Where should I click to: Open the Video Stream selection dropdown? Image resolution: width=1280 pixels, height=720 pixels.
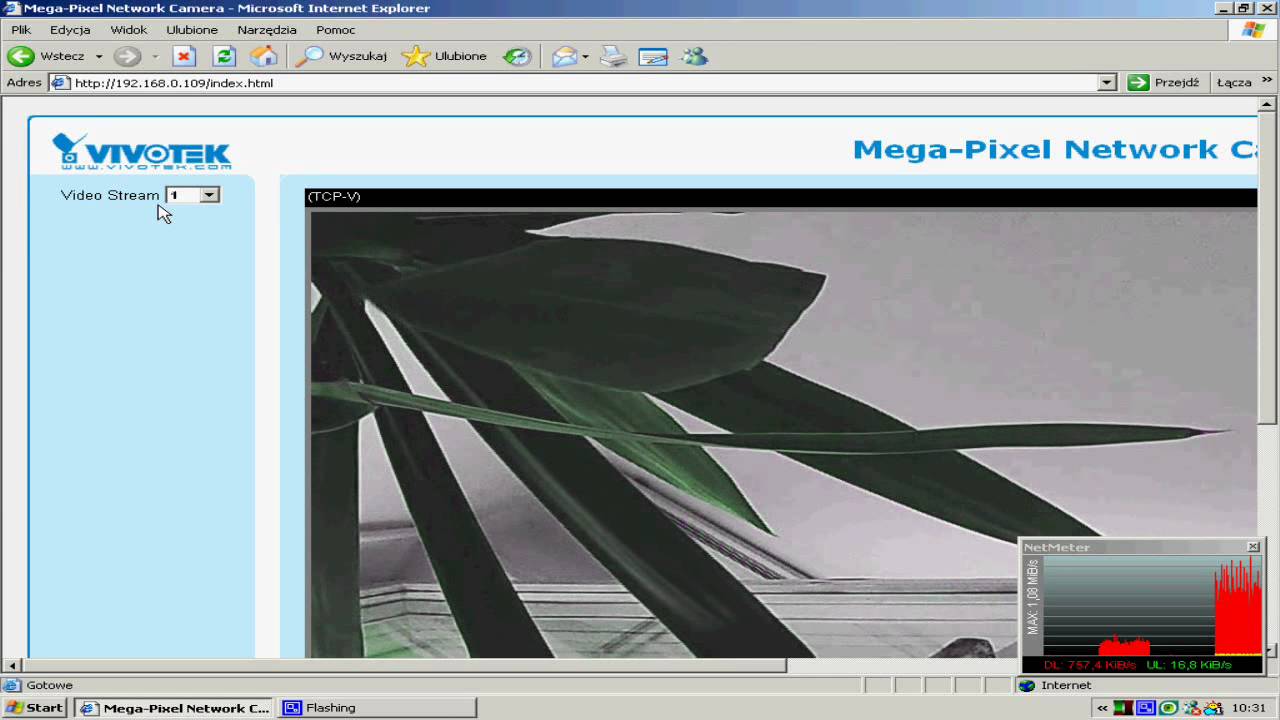pyautogui.click(x=193, y=195)
